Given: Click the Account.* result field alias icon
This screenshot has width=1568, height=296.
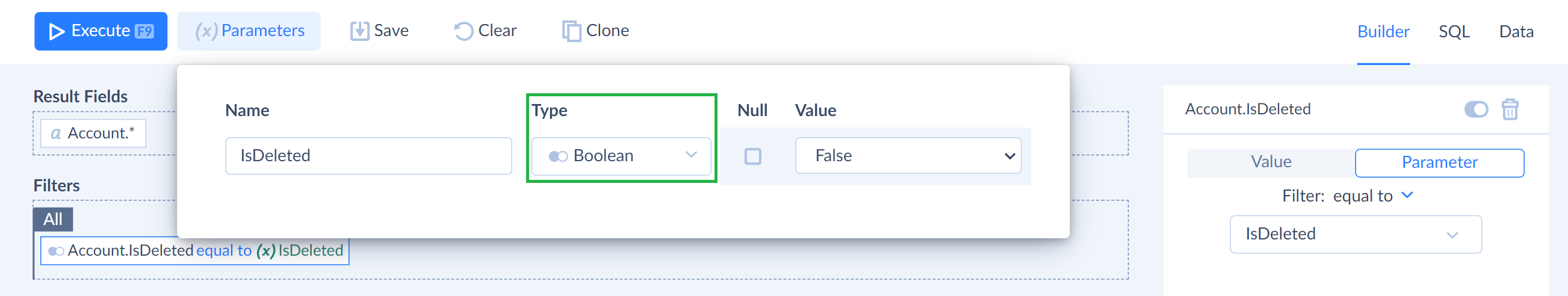Looking at the screenshot, I should point(55,133).
